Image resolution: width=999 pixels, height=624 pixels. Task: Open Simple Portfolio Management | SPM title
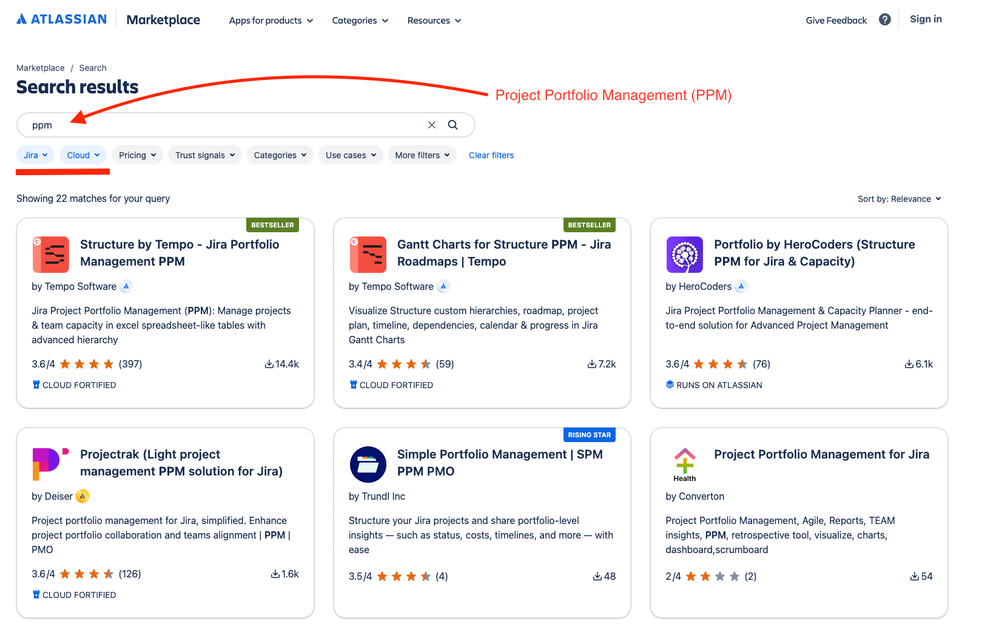(x=500, y=463)
